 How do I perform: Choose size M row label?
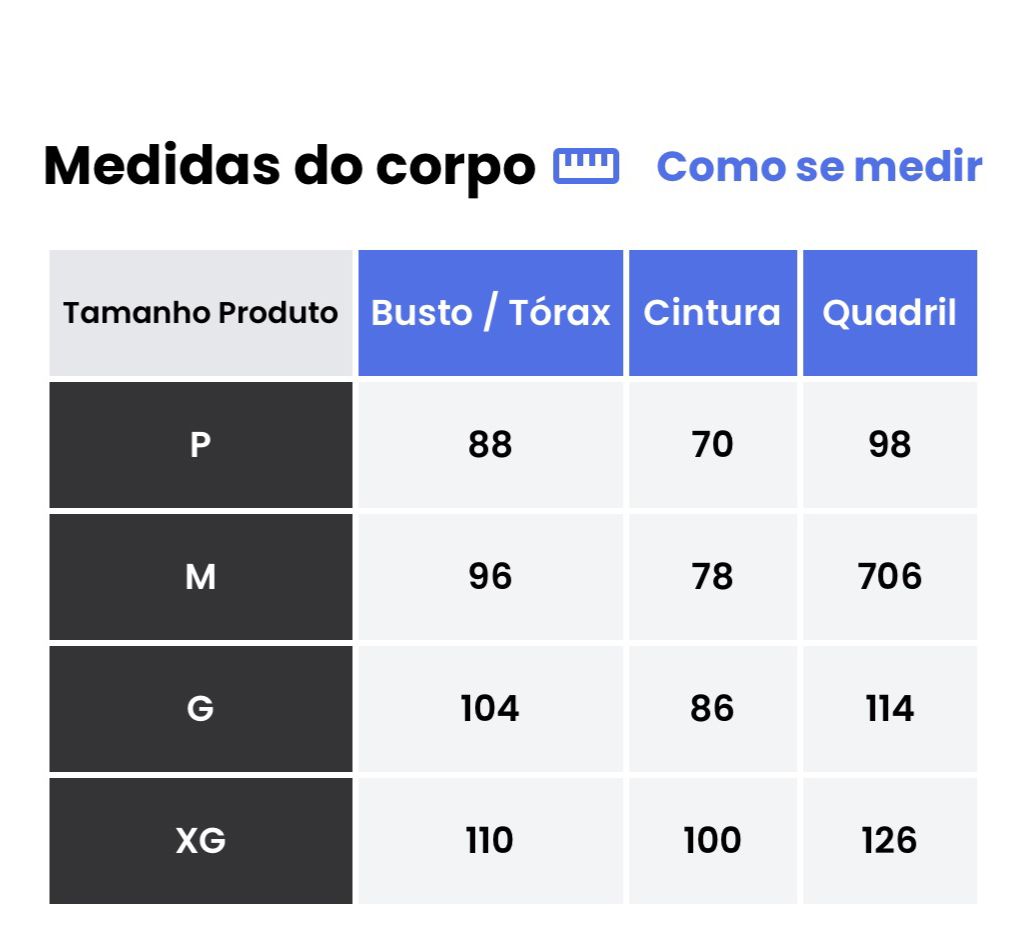201,576
